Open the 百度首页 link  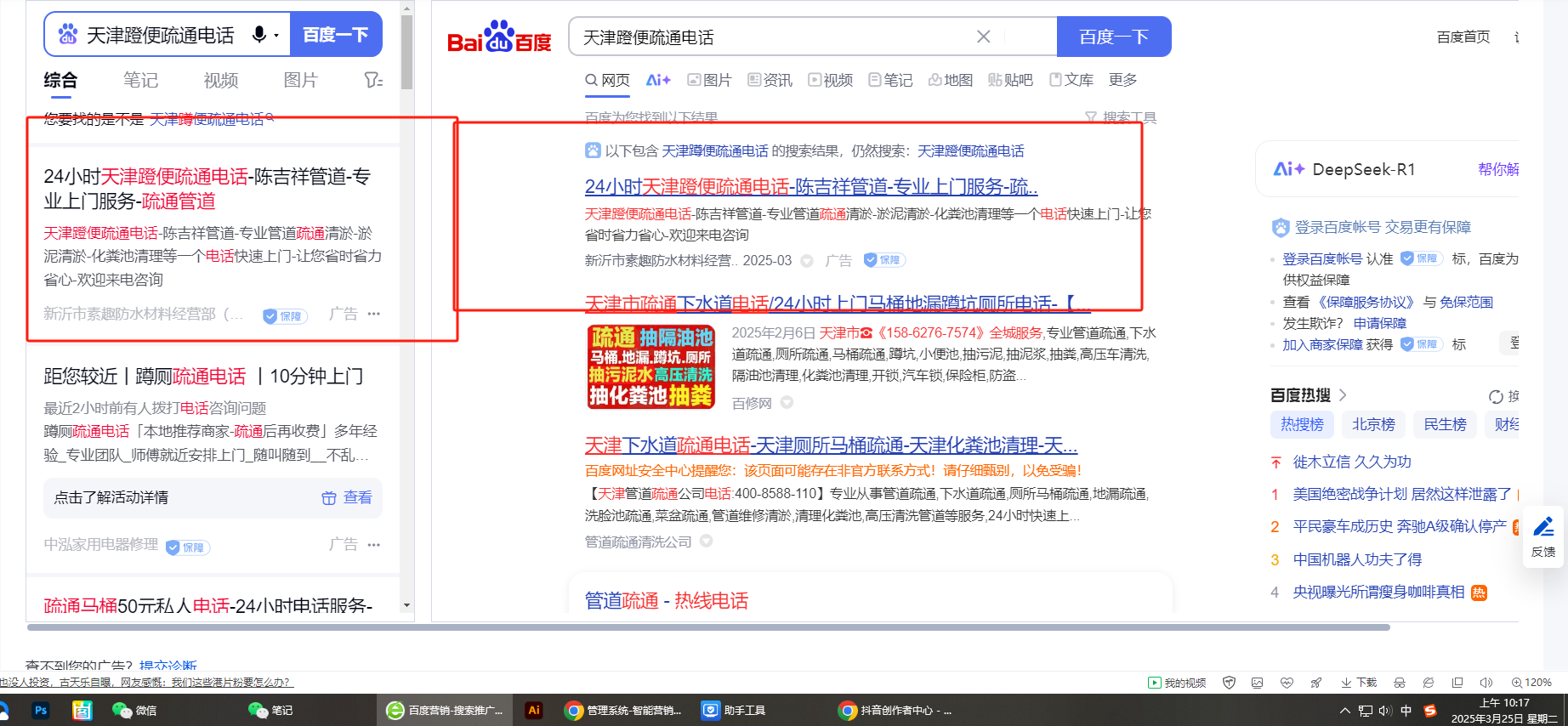[x=1463, y=37]
